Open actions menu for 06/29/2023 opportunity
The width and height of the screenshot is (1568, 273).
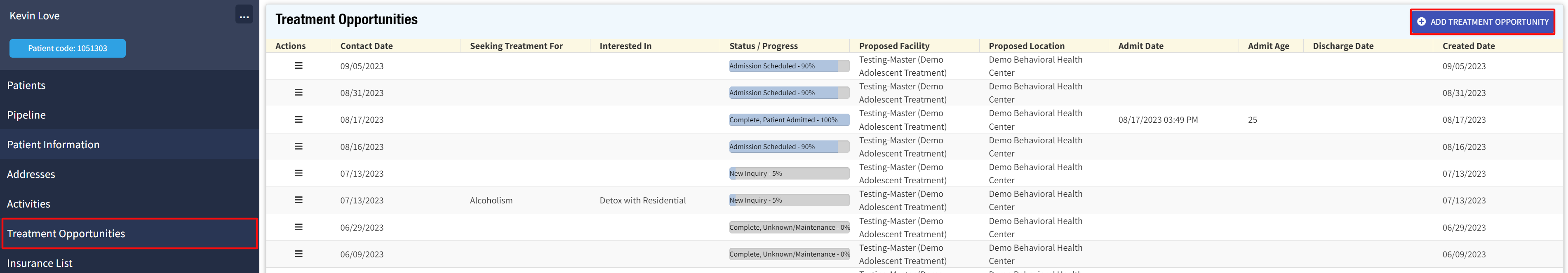(x=298, y=227)
